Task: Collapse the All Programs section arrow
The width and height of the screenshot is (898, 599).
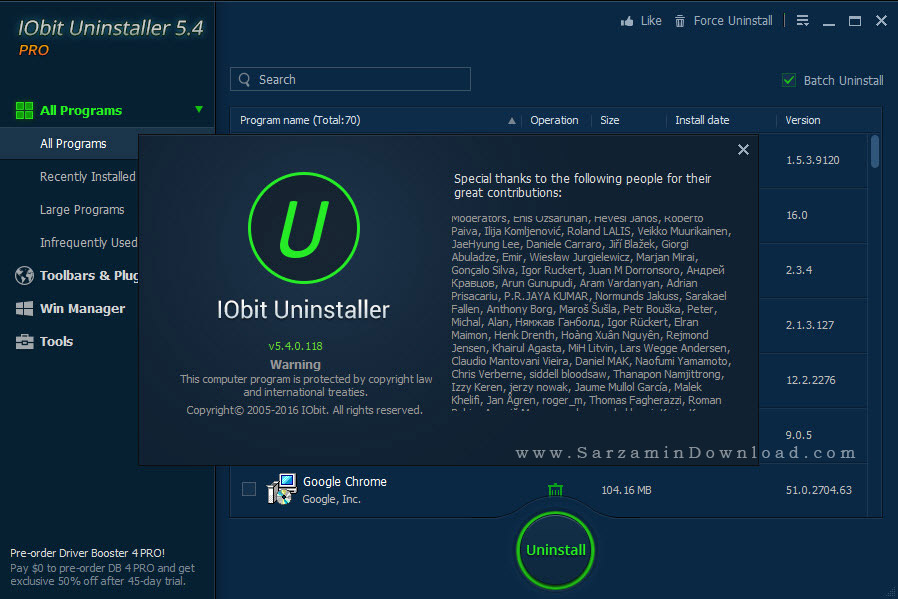Action: [199, 109]
